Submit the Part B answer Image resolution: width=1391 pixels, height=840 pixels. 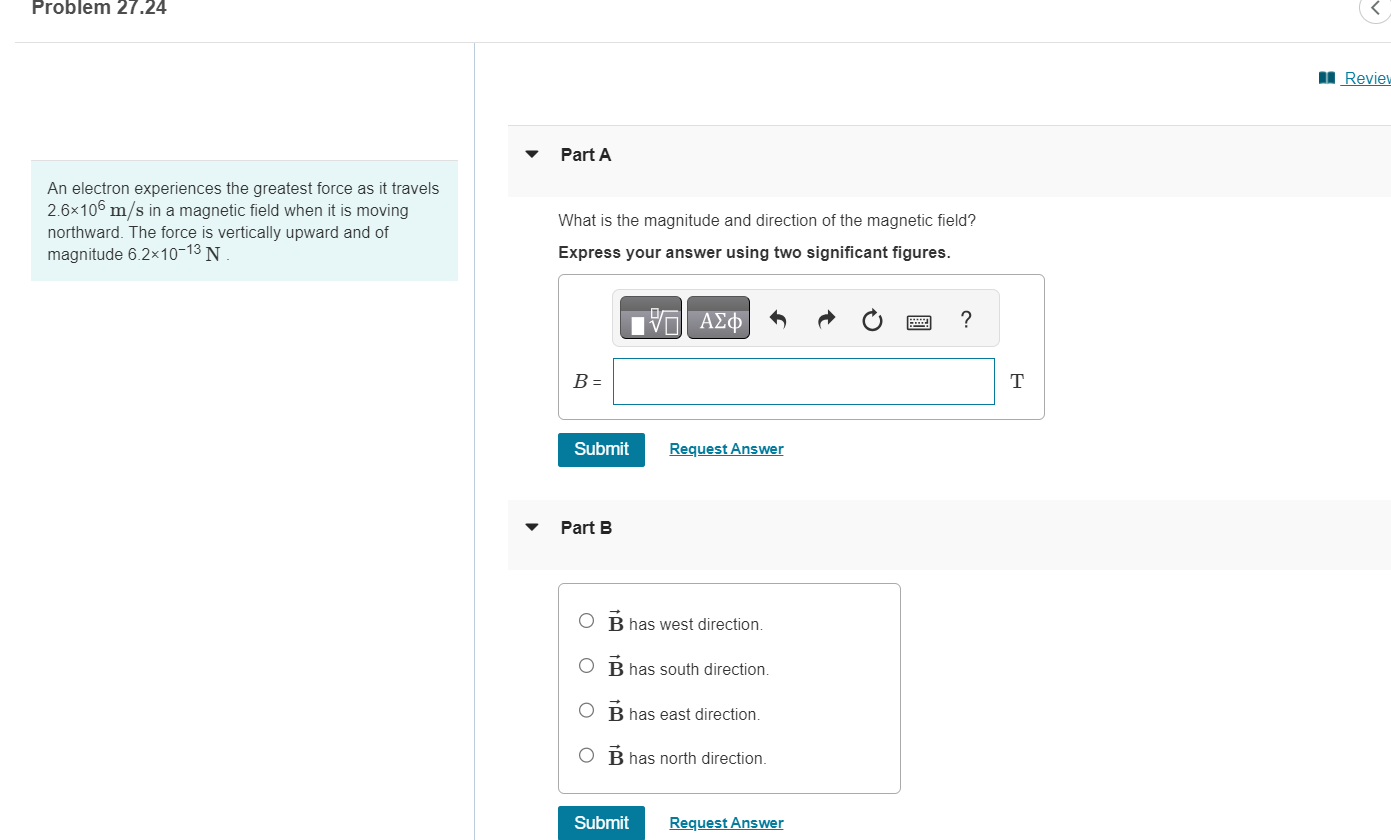click(x=600, y=822)
